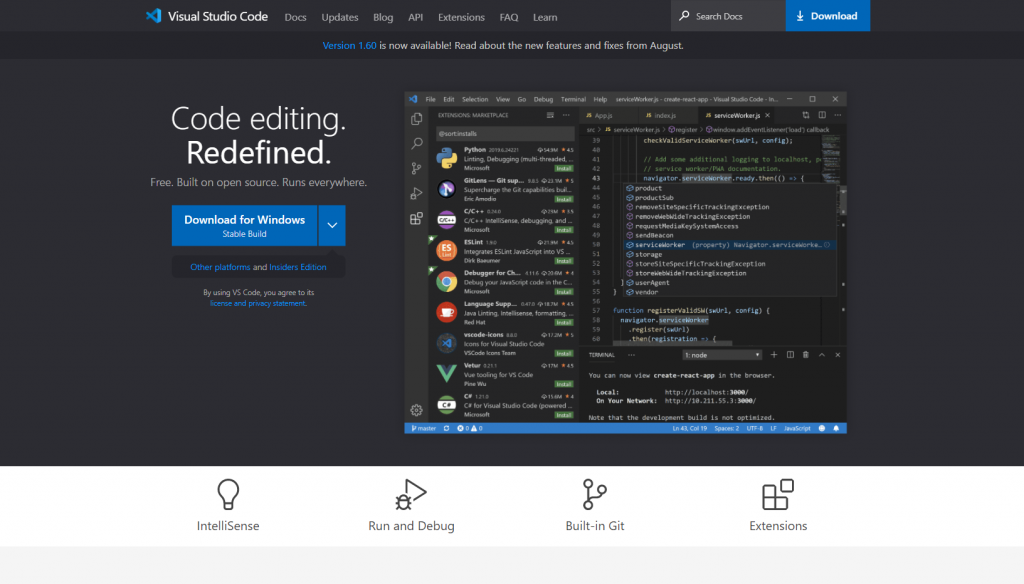Image resolution: width=1024 pixels, height=584 pixels.
Task: Open the FAQ page
Action: click(x=509, y=17)
